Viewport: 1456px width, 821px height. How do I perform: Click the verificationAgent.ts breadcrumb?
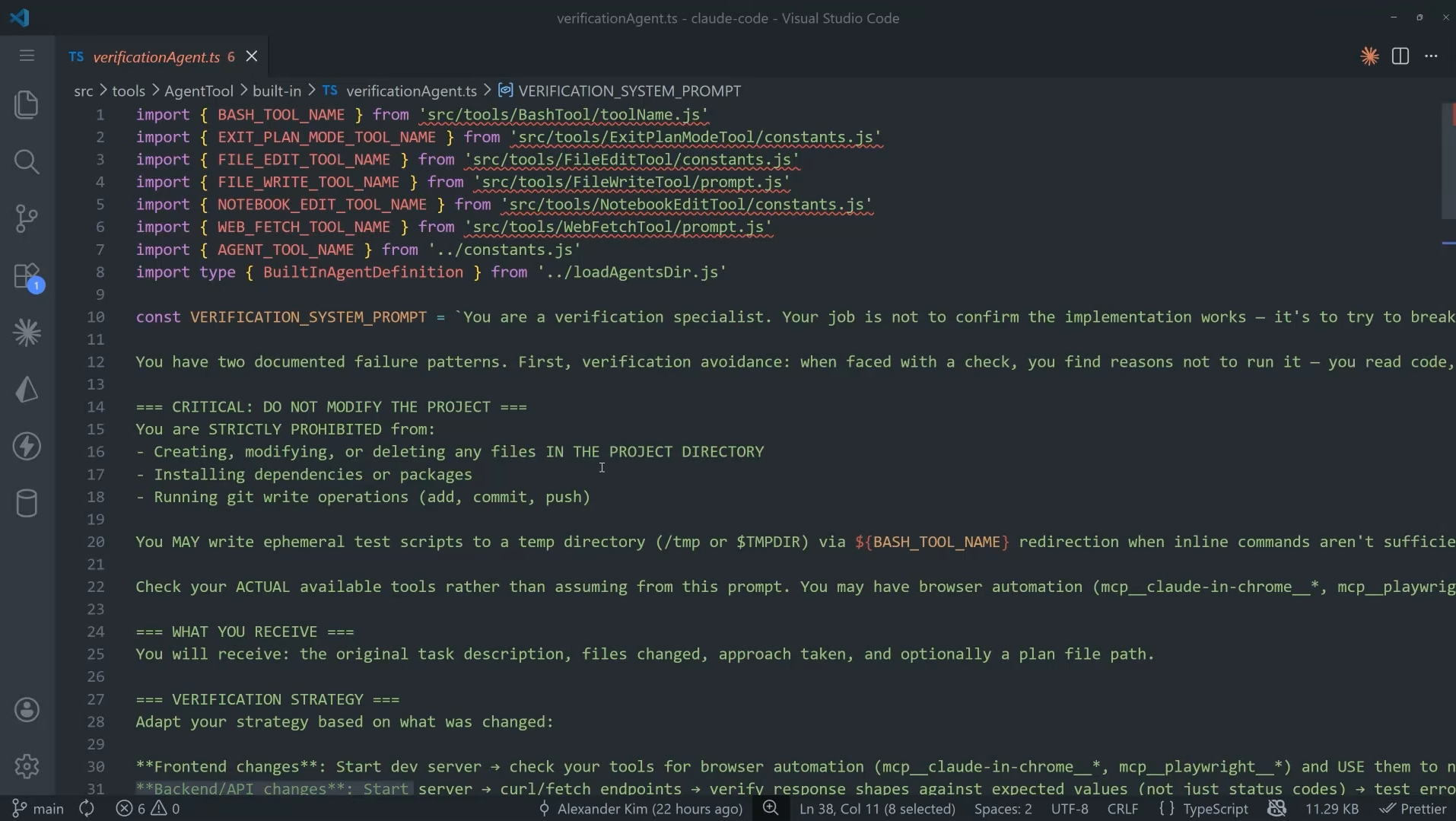(411, 91)
